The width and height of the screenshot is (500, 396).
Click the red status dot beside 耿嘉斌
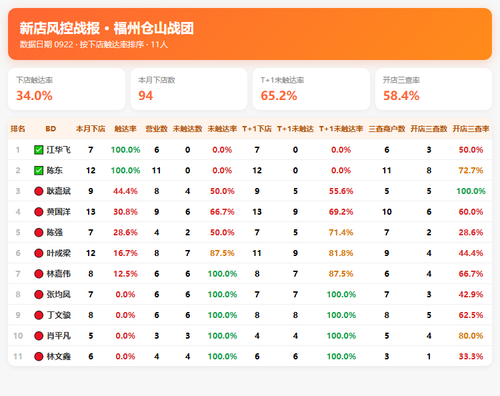coord(39,191)
